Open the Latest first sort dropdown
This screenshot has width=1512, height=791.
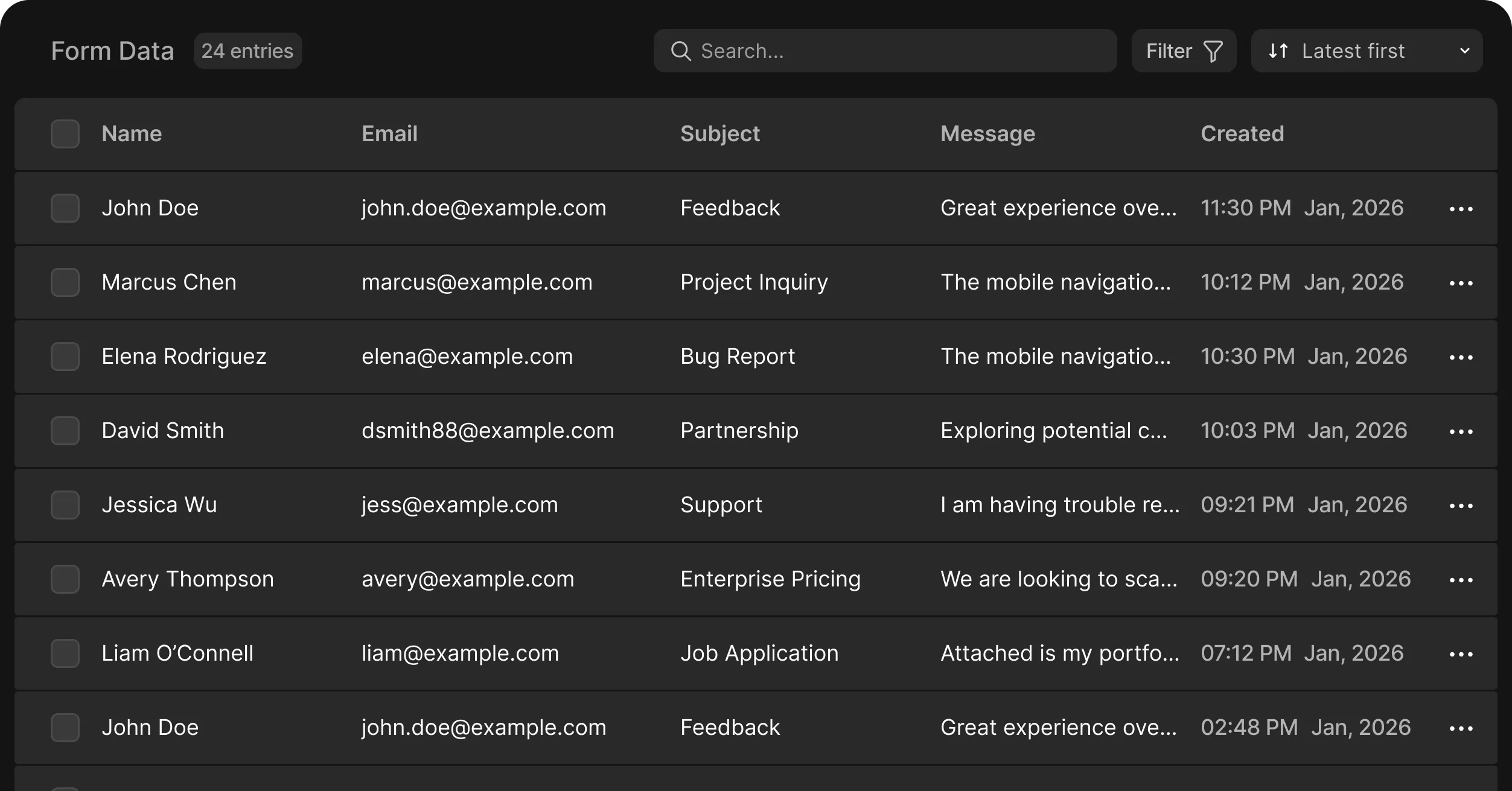coord(1367,51)
